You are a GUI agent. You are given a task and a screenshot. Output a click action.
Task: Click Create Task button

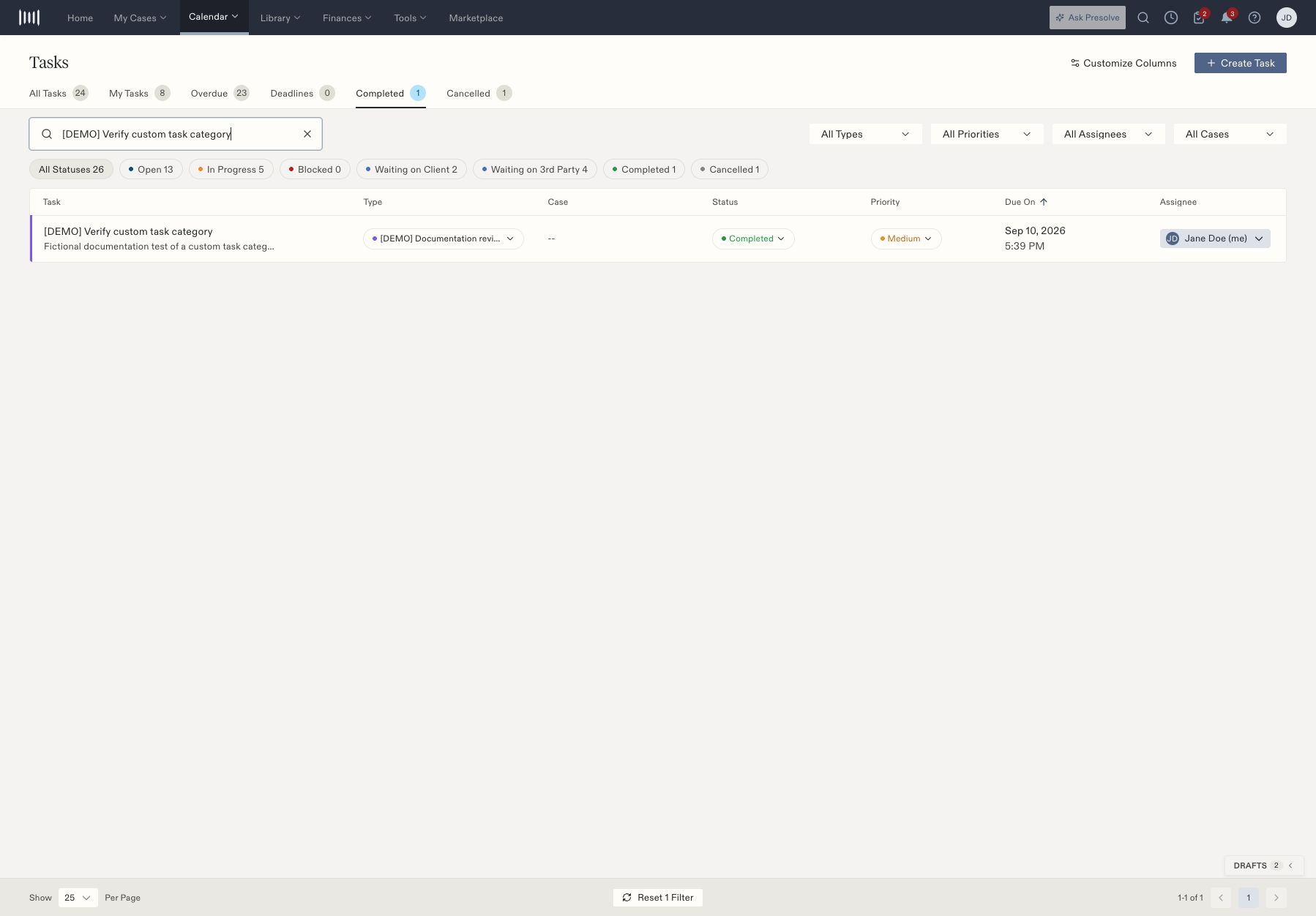point(1241,63)
